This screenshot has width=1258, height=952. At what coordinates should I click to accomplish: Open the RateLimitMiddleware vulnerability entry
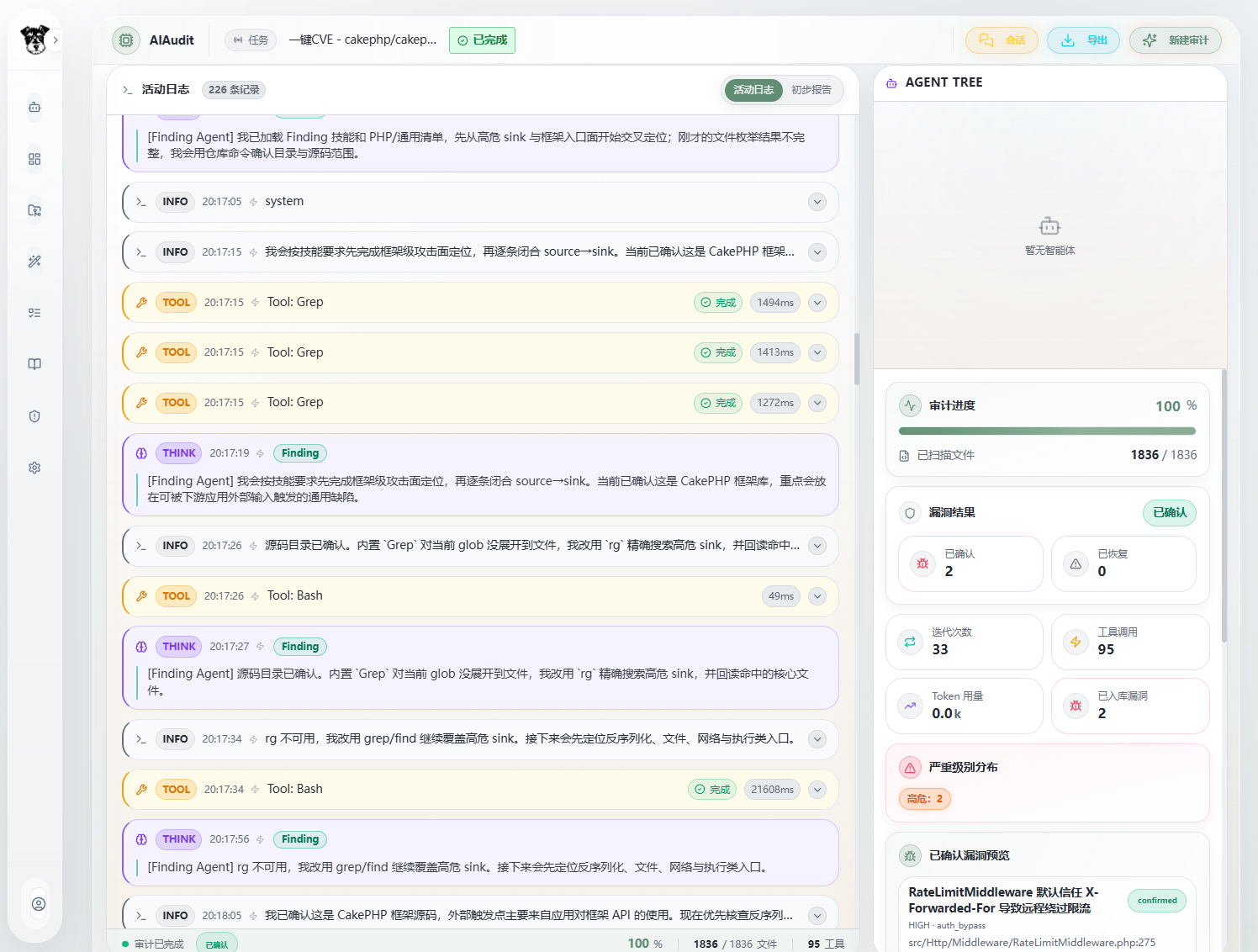[x=1047, y=915]
